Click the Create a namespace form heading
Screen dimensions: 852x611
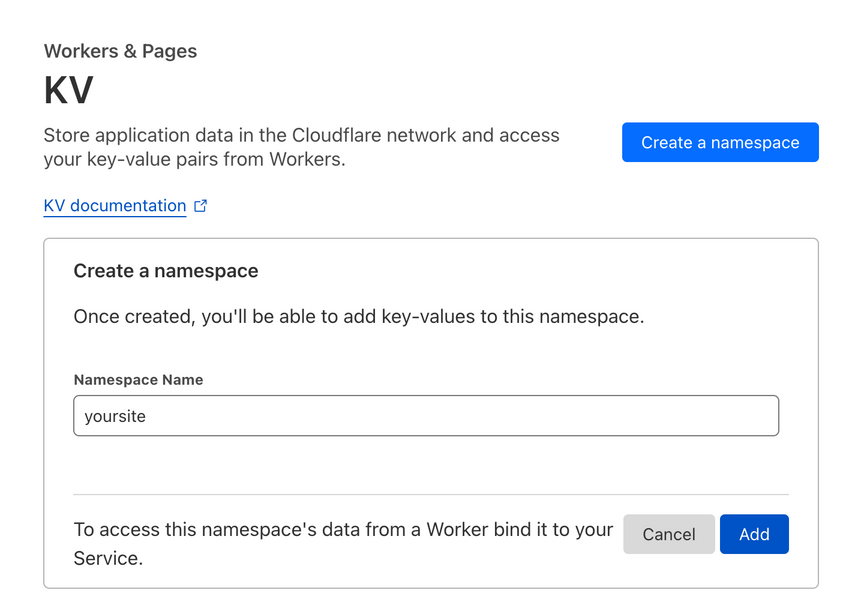[166, 271]
